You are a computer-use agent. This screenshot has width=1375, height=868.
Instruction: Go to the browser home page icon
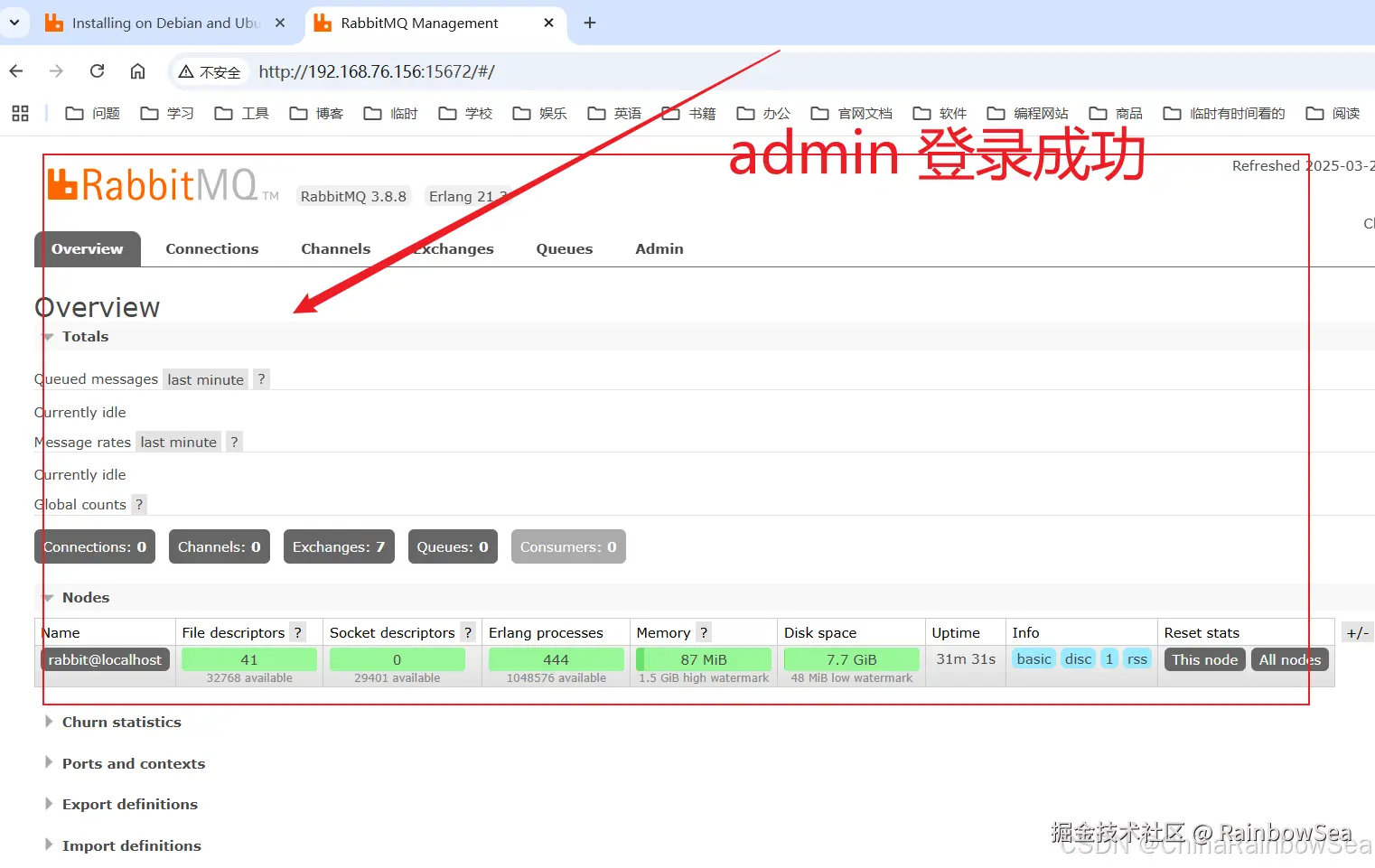pos(137,71)
